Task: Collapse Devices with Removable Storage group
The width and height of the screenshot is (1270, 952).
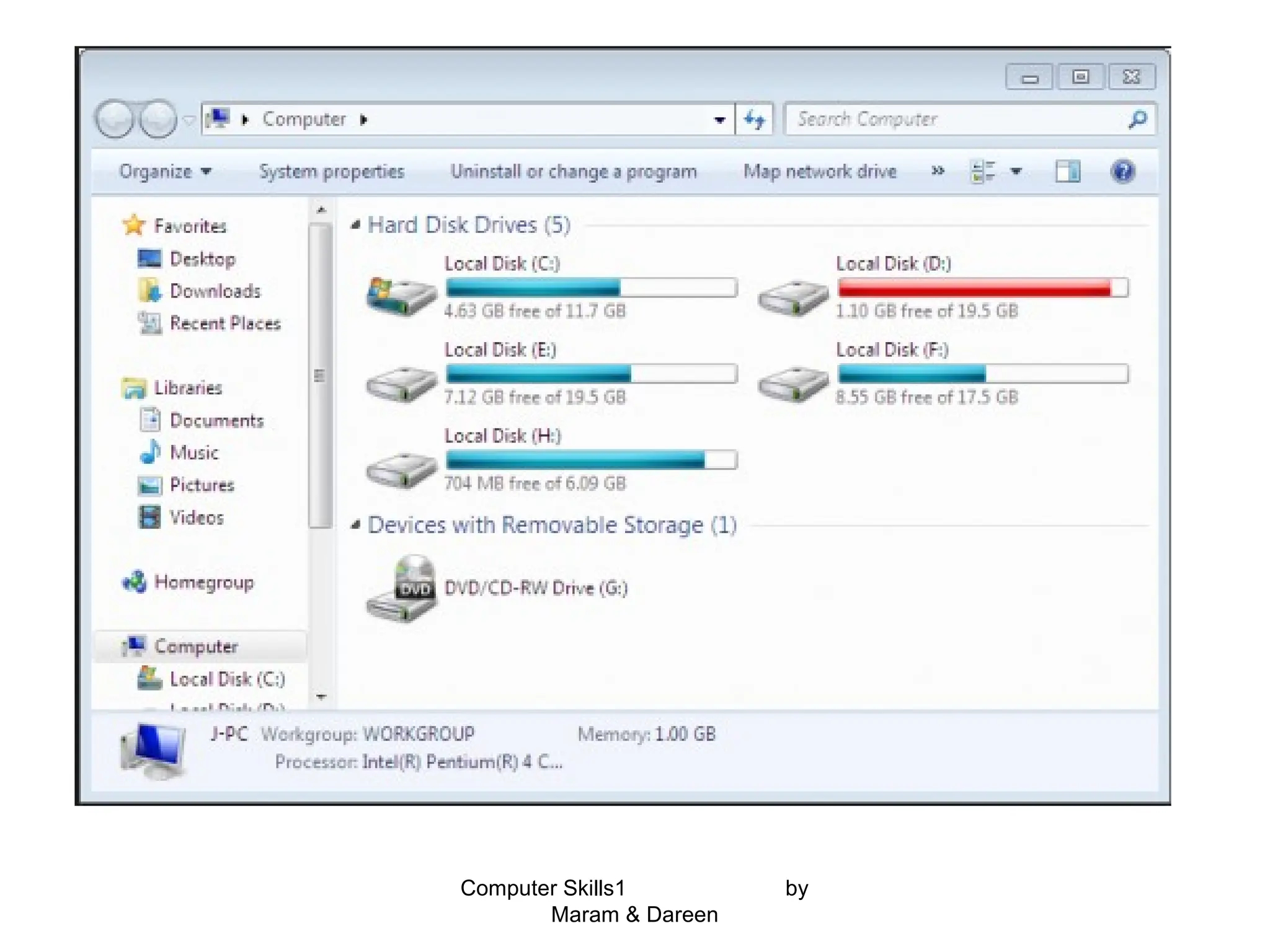Action: [x=355, y=526]
